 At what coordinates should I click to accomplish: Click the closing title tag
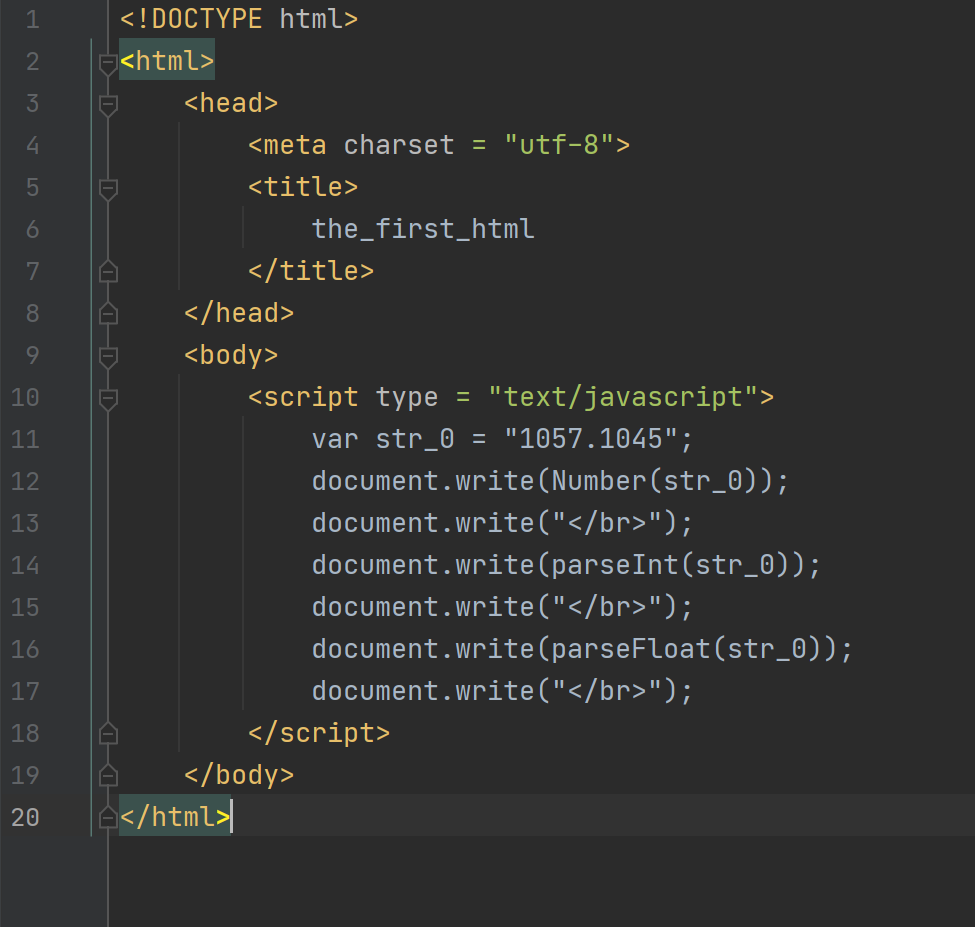[x=311, y=271]
